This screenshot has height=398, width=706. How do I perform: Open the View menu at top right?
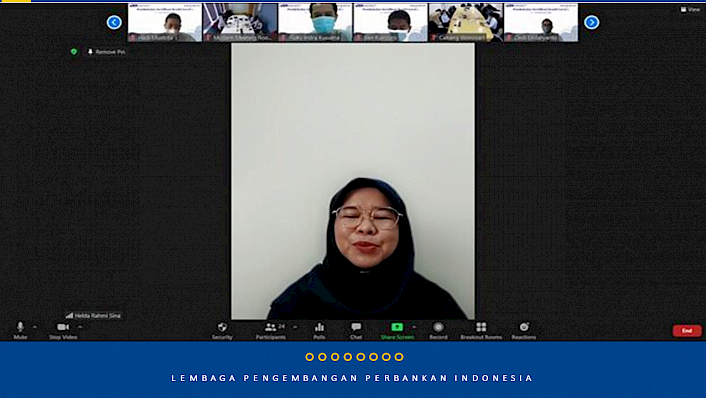pos(690,9)
